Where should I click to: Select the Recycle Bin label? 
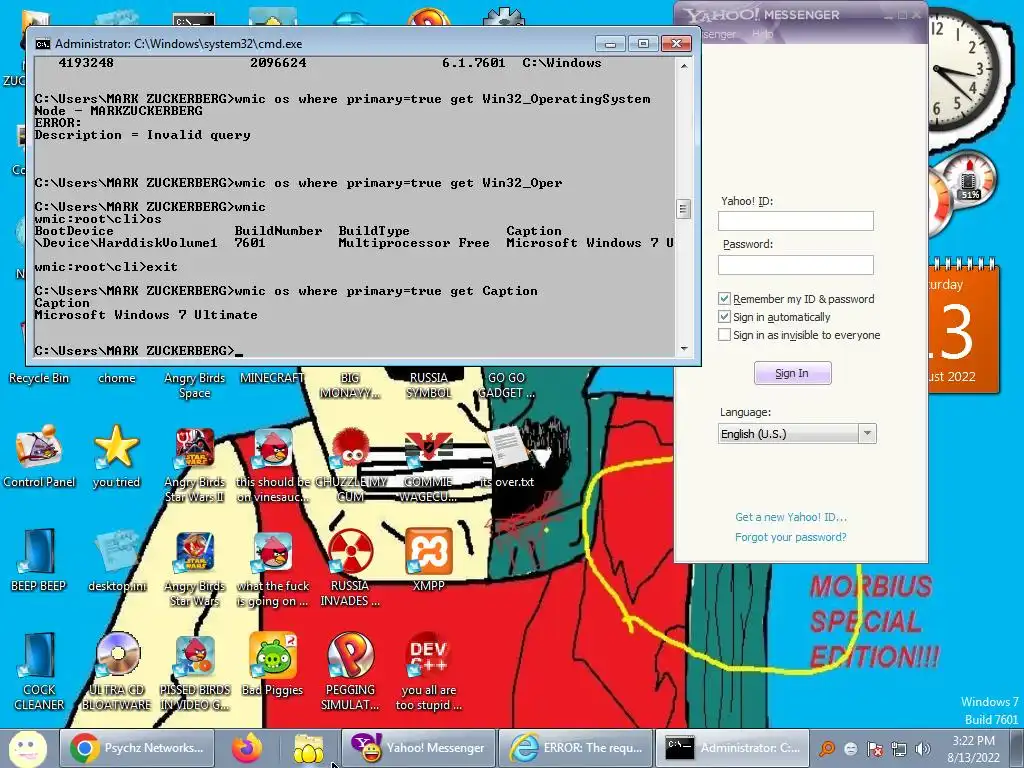coord(39,378)
